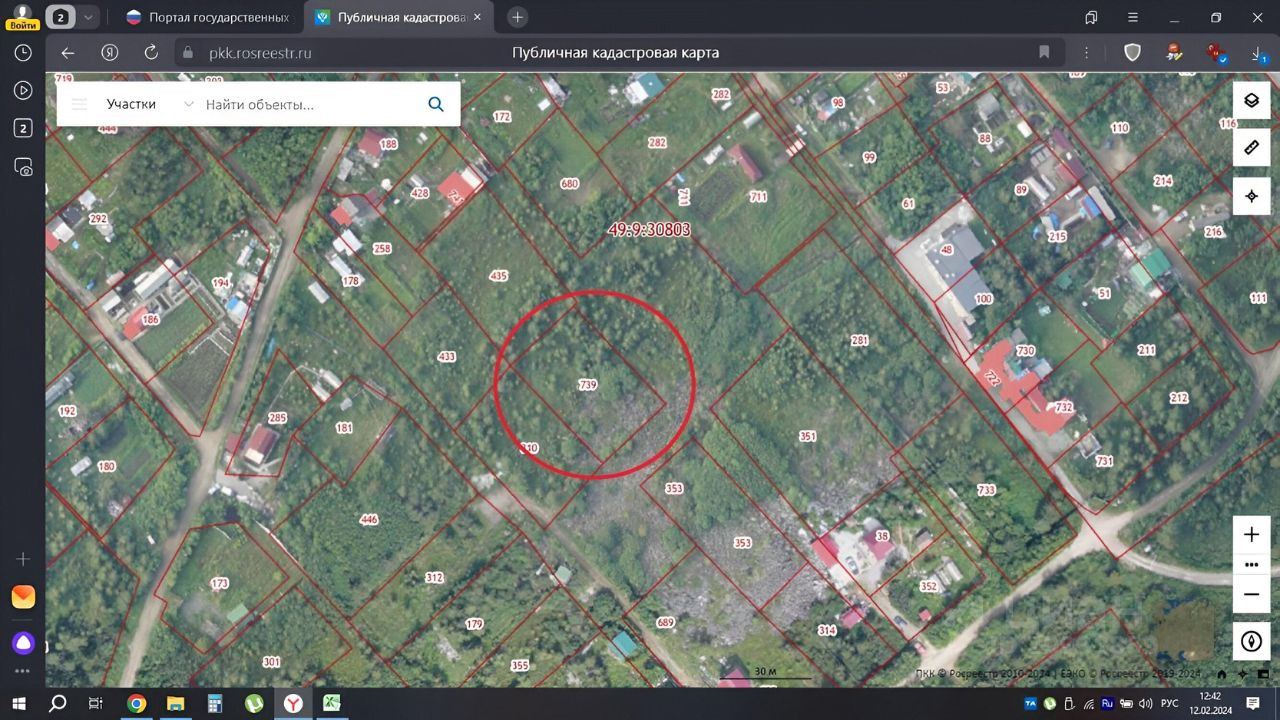The height and width of the screenshot is (720, 1280).
Task: Open the Excel taskbar app
Action: click(x=332, y=704)
